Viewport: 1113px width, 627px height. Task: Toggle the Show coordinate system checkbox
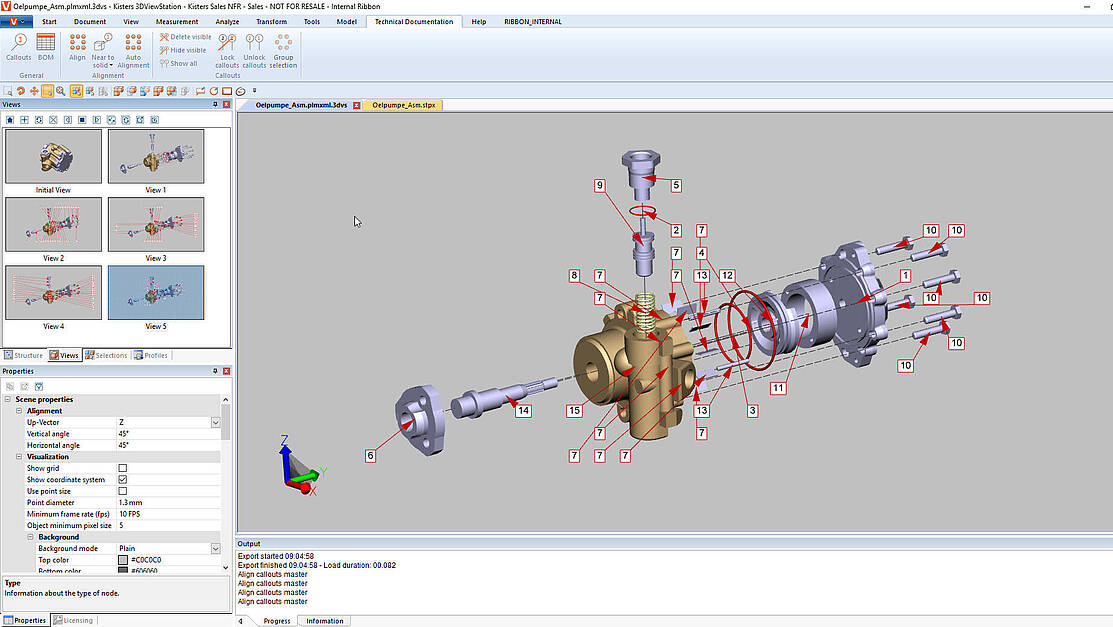tap(123, 479)
